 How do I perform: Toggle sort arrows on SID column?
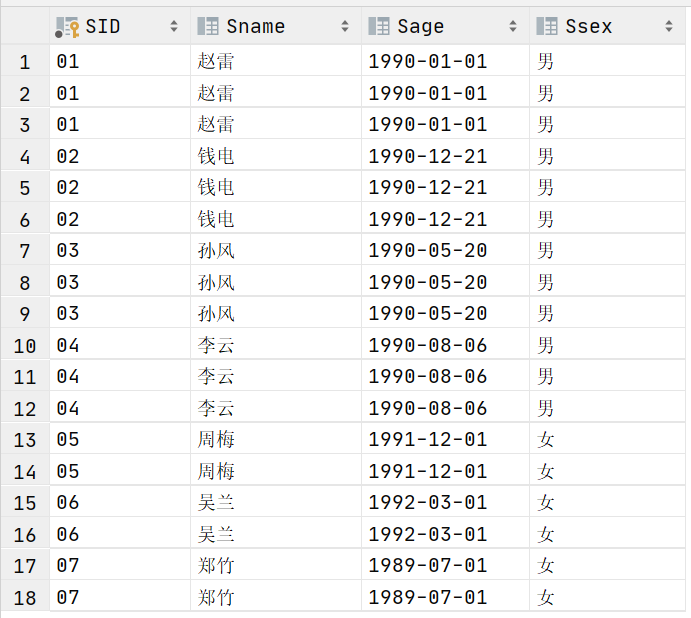click(174, 26)
